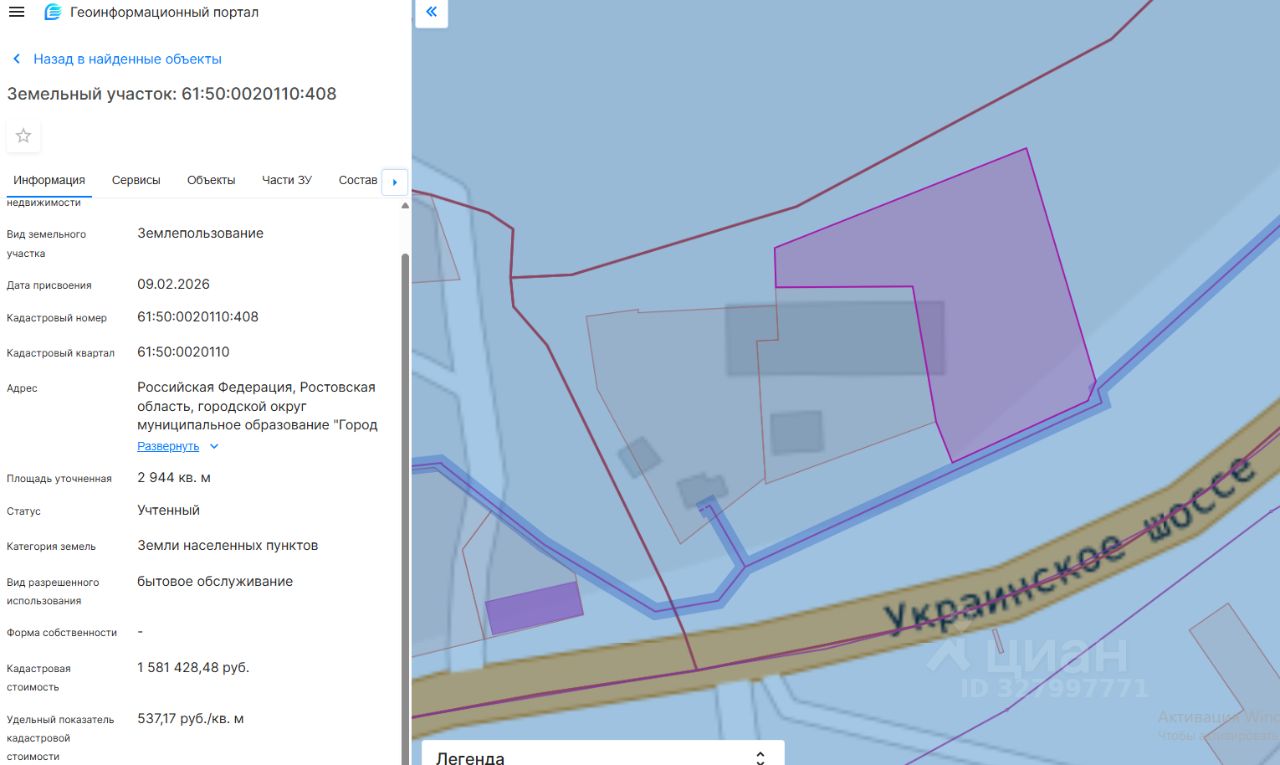The height and width of the screenshot is (765, 1280).
Task: Click the Кадастровый квартал field label
Action: click(x=61, y=353)
